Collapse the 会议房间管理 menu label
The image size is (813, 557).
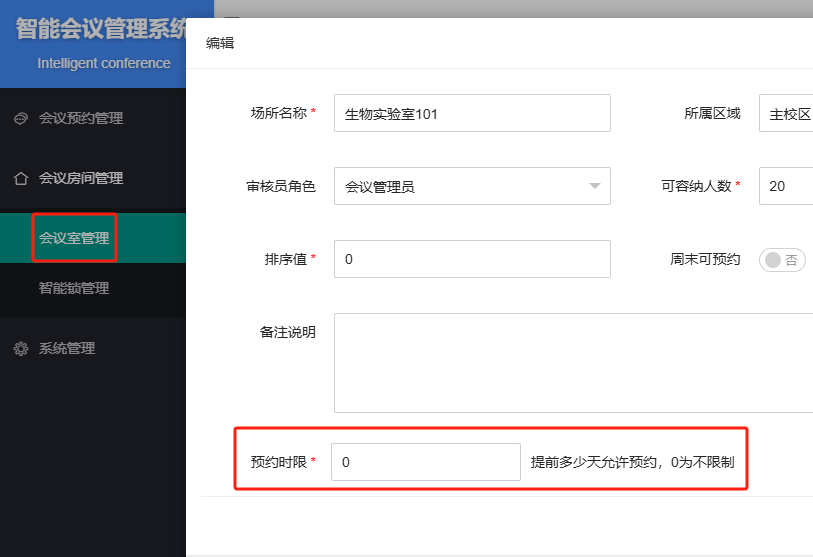(x=81, y=179)
